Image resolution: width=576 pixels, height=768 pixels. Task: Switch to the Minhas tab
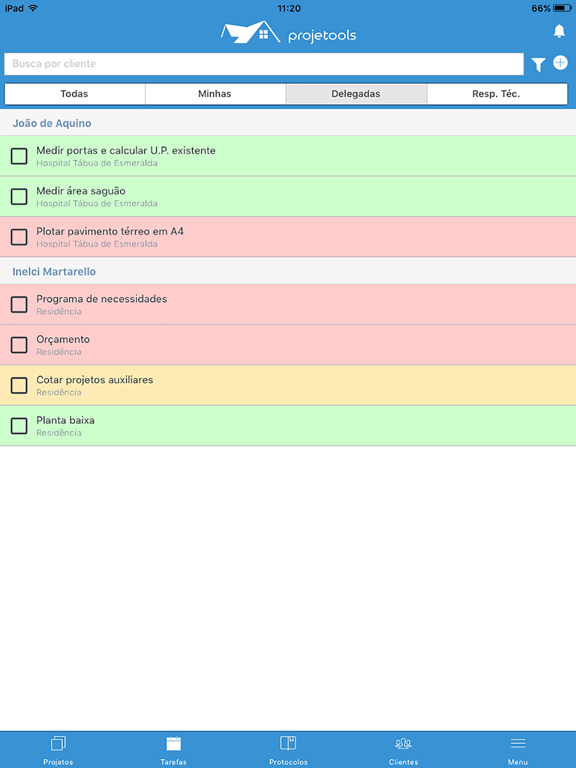(215, 94)
